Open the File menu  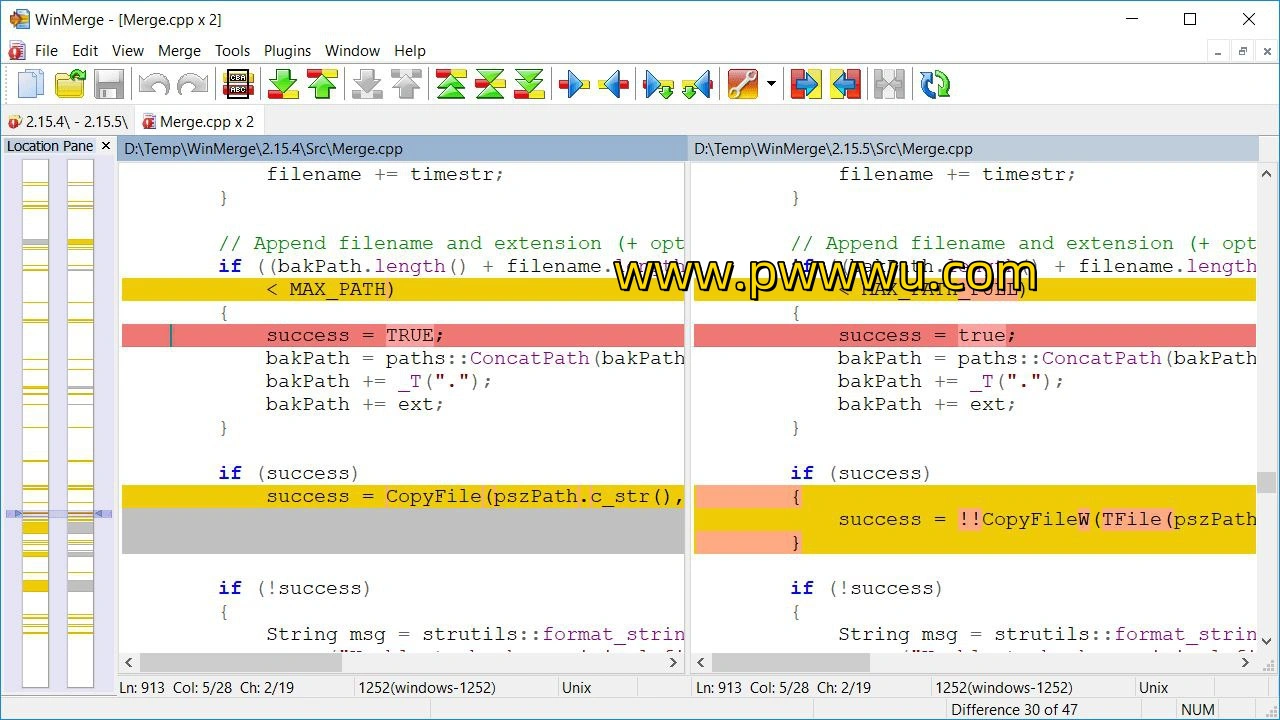click(46, 50)
